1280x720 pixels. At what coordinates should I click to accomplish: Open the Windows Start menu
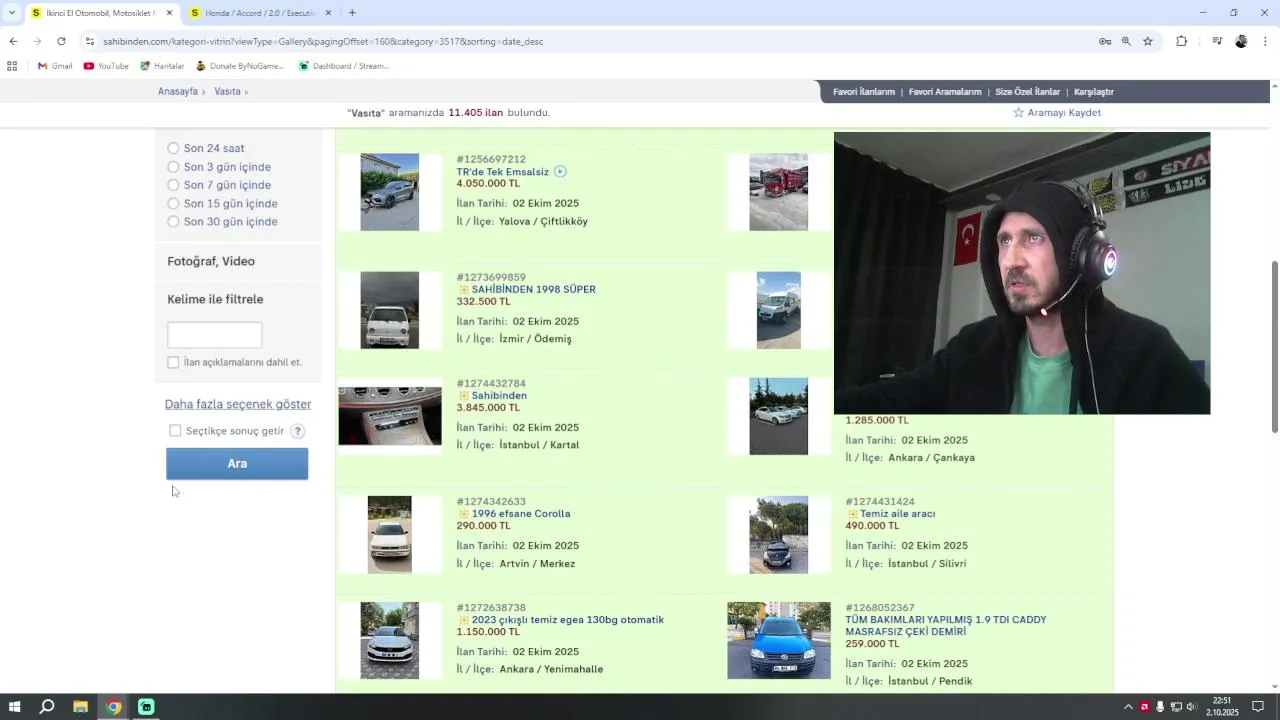(x=14, y=707)
